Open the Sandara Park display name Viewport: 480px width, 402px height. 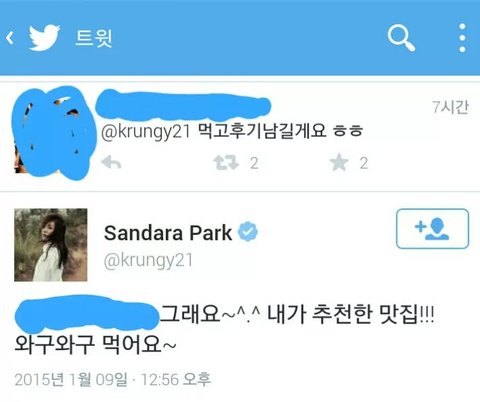pyautogui.click(x=168, y=233)
